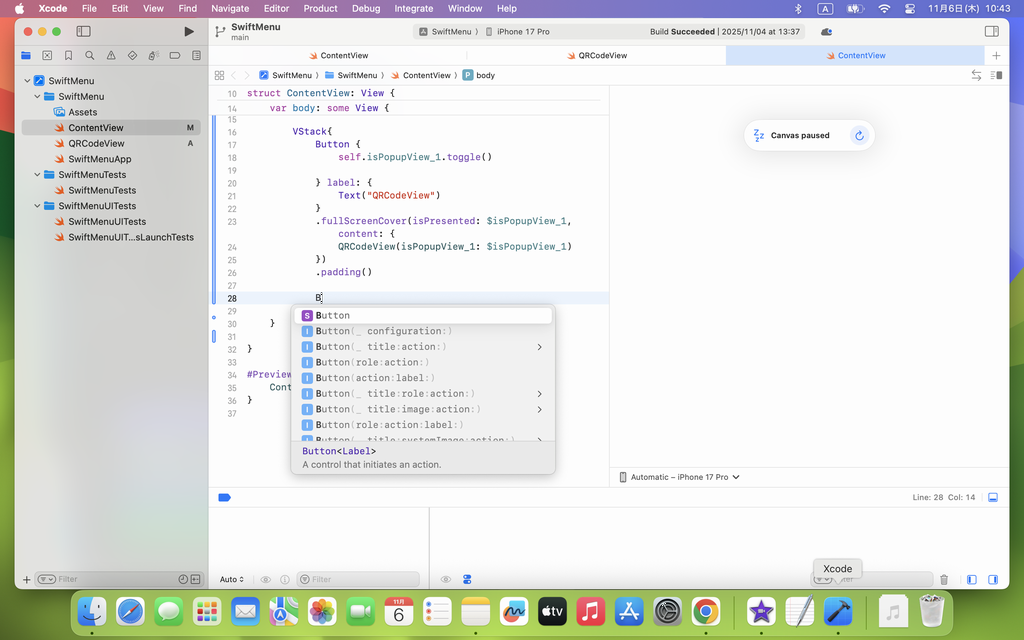Select QRCodeView file in navigator

pos(96,144)
